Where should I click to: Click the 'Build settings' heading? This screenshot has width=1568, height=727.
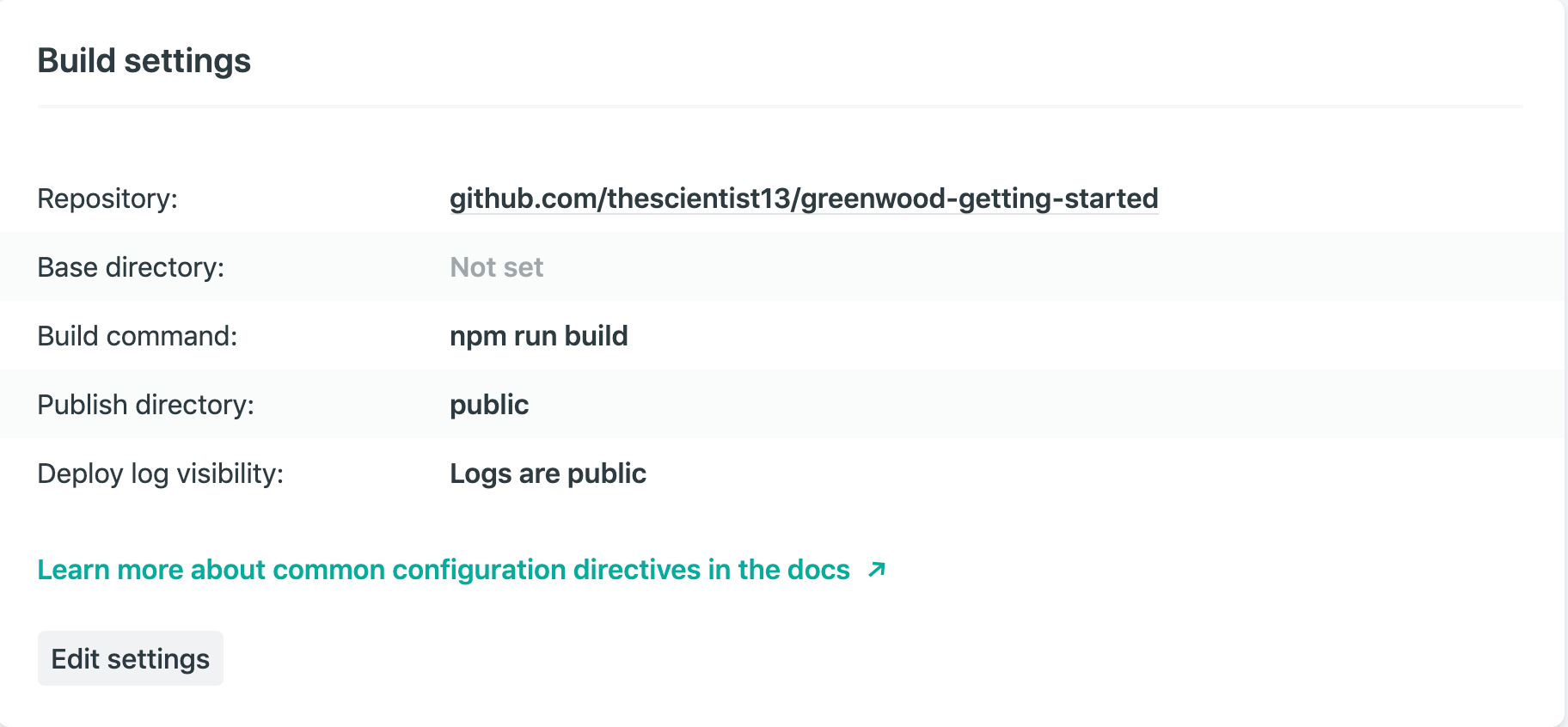point(144,61)
